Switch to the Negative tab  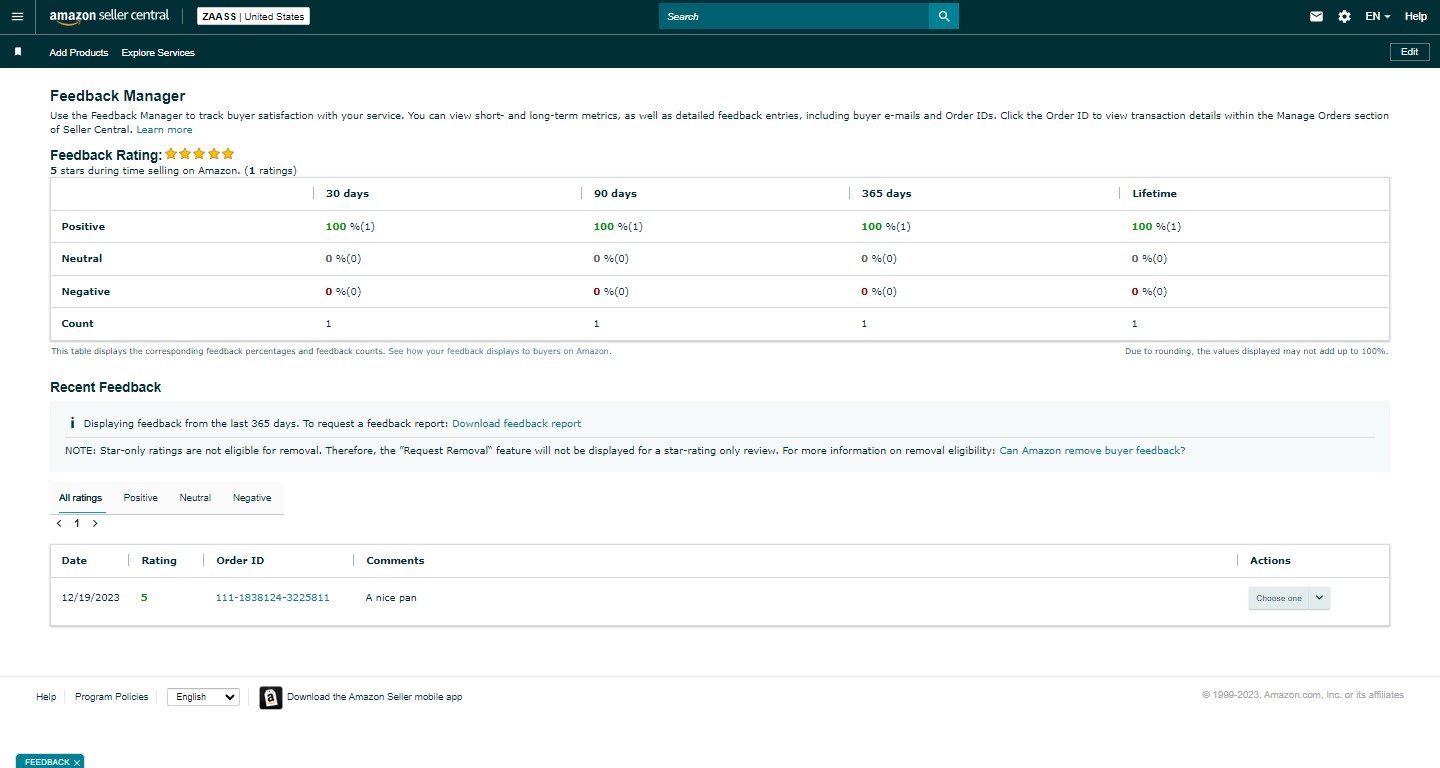pos(252,497)
